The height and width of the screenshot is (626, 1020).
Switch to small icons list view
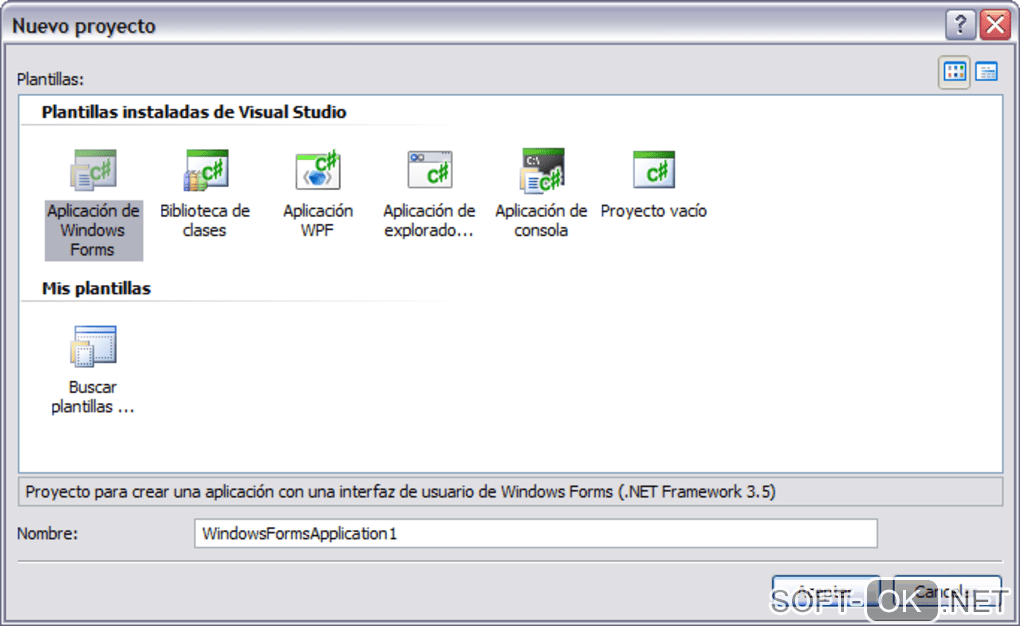(x=987, y=72)
